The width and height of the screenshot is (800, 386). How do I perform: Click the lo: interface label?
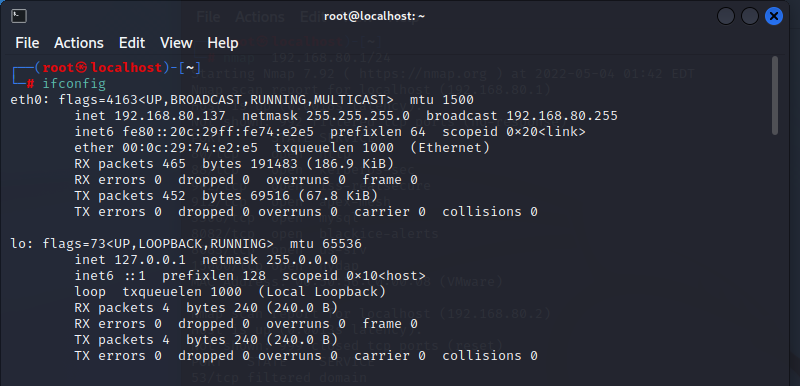click(x=22, y=244)
